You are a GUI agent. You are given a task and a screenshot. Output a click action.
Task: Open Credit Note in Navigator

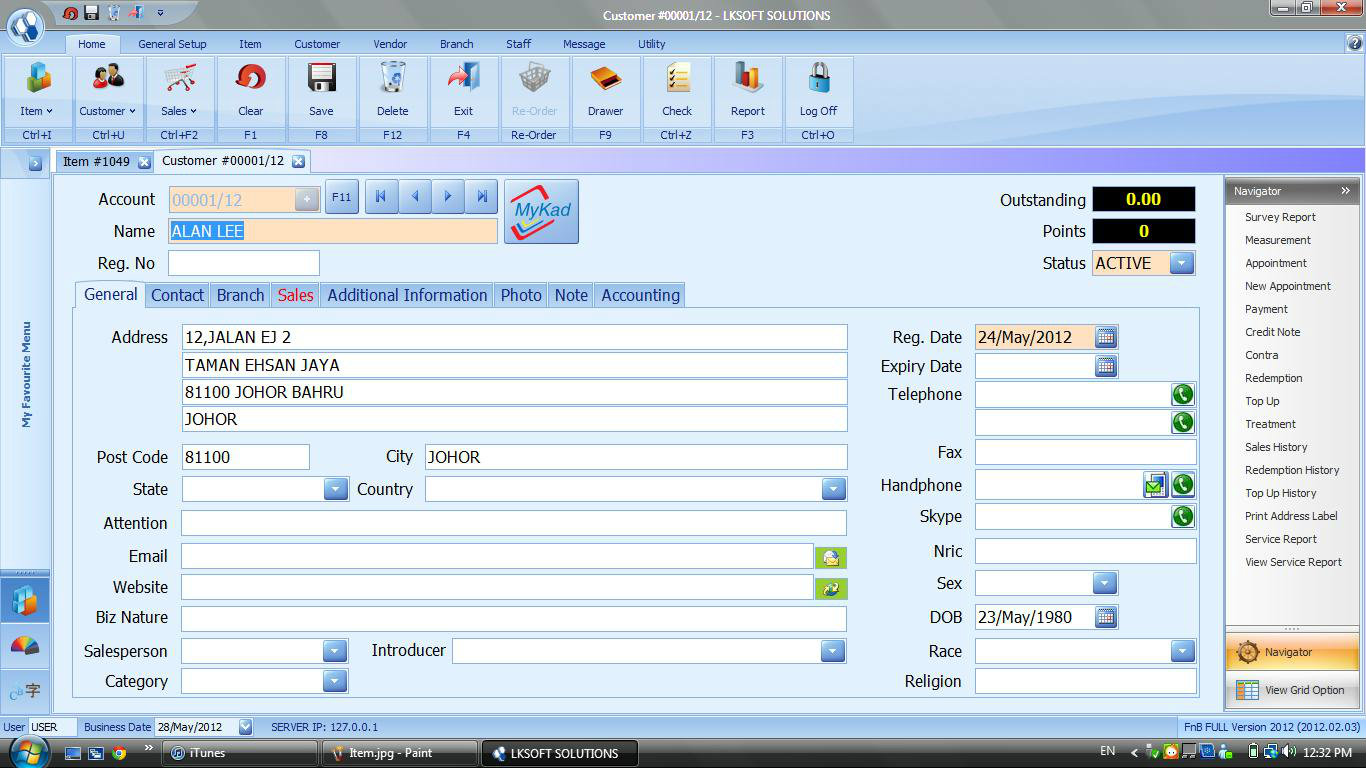(x=1273, y=332)
